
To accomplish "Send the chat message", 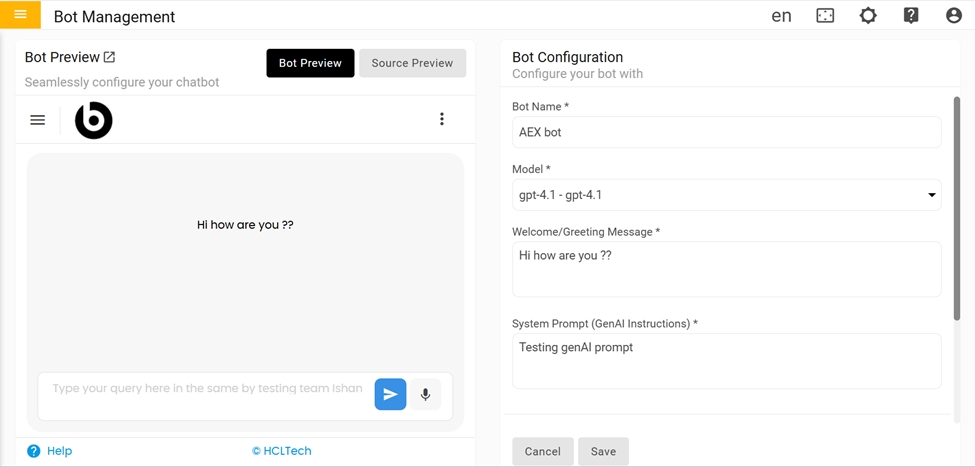I will click(x=390, y=394).
